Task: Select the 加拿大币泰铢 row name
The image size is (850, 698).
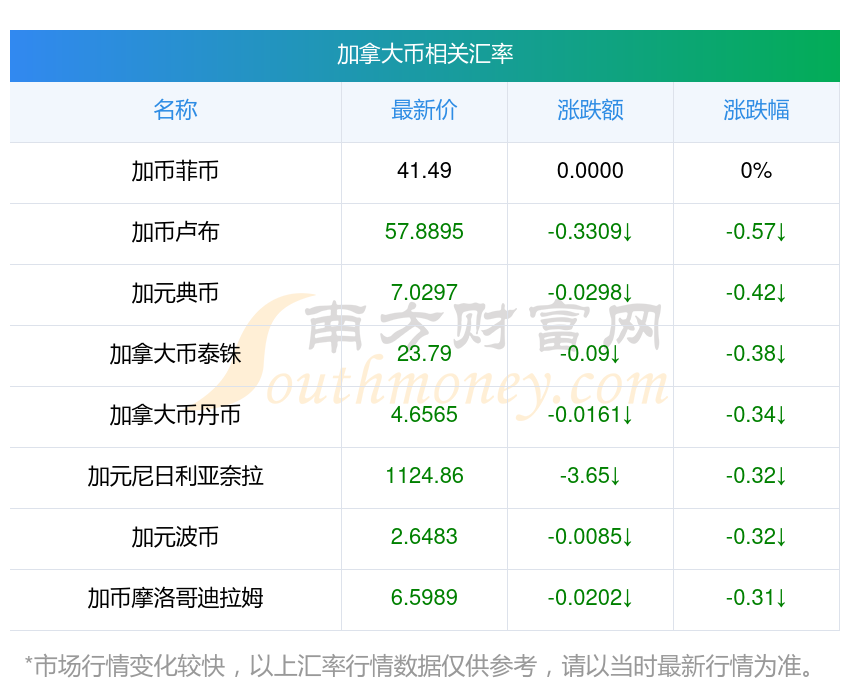Action: pyautogui.click(x=175, y=354)
